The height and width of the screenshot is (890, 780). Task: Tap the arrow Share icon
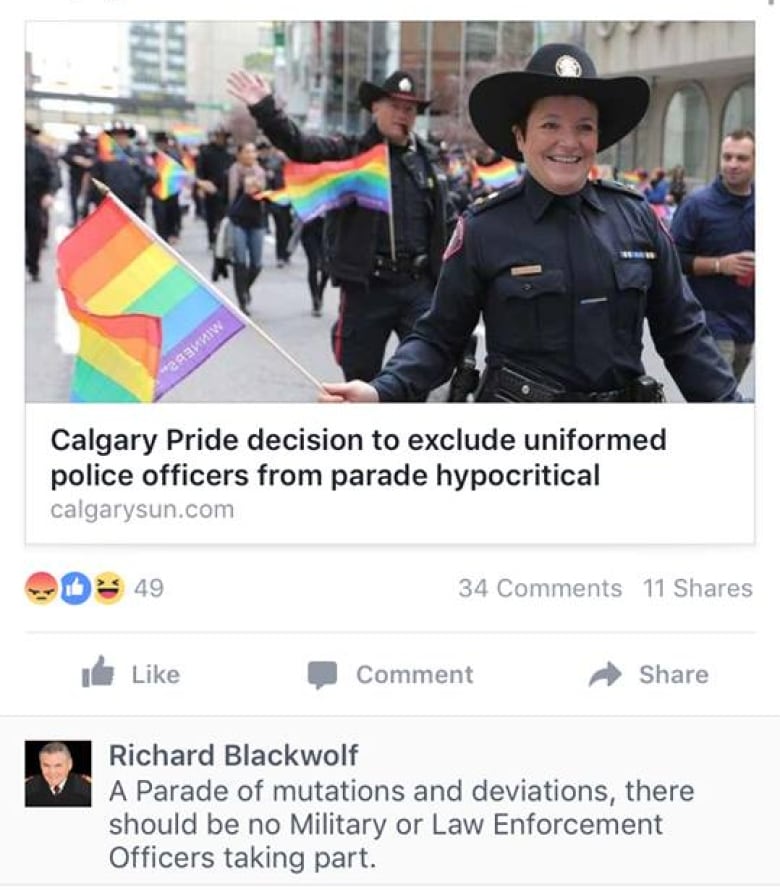[605, 674]
